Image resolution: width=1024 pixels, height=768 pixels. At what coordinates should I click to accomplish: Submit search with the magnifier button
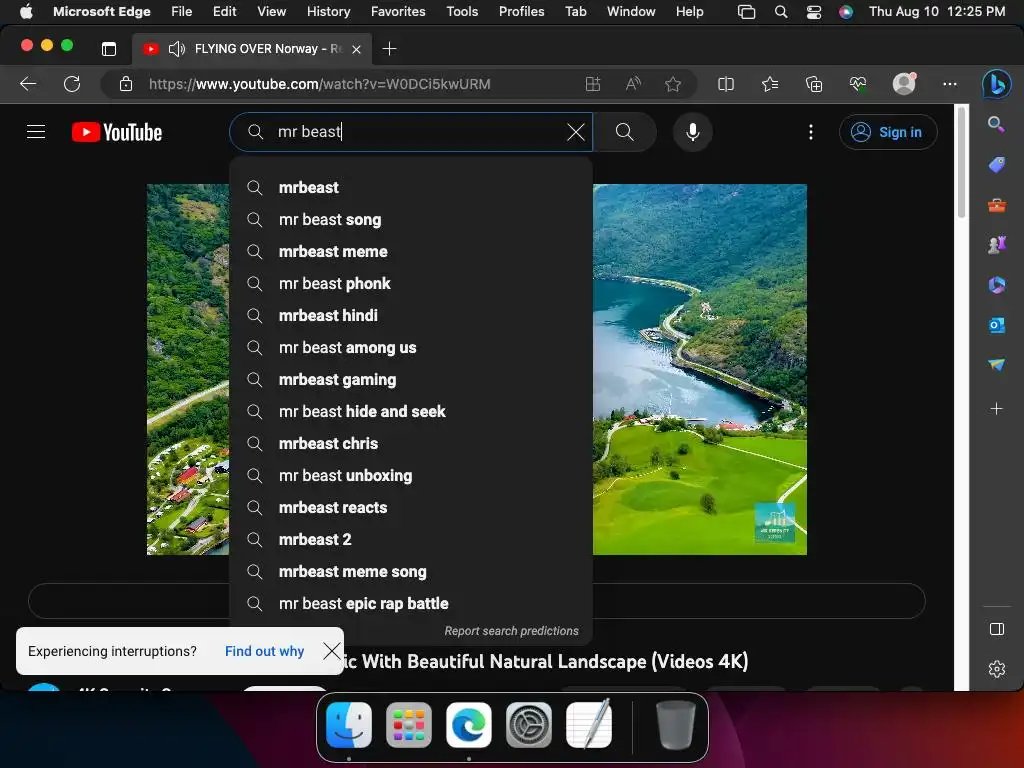624,132
